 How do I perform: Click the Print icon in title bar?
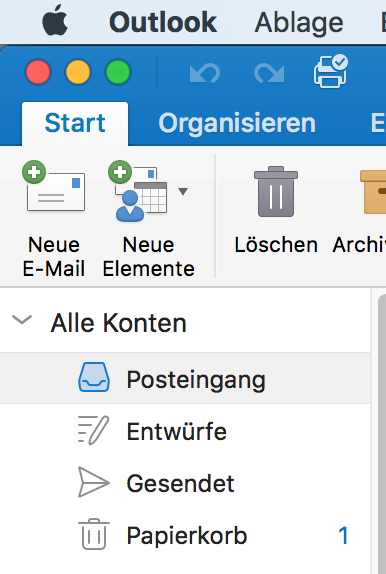pyautogui.click(x=331, y=71)
